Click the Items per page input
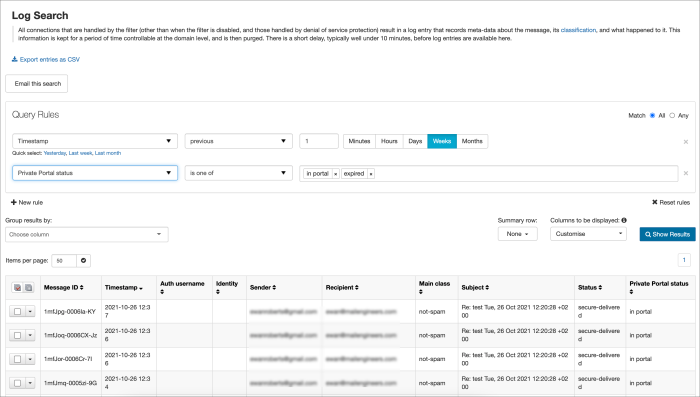 [64, 260]
